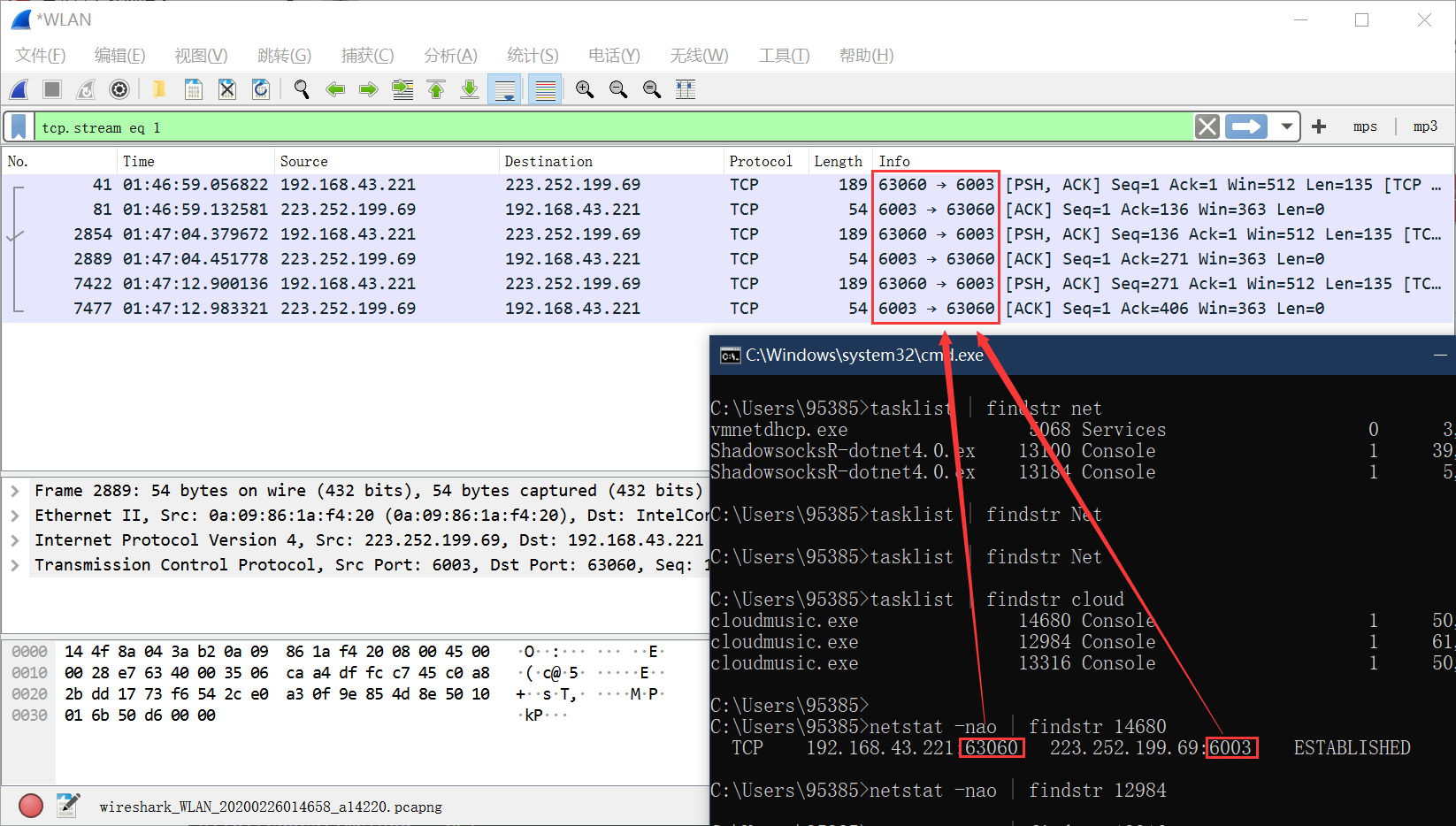Viewport: 1456px width, 826px height.
Task: Open the 分析(A) menu
Action: (450, 56)
